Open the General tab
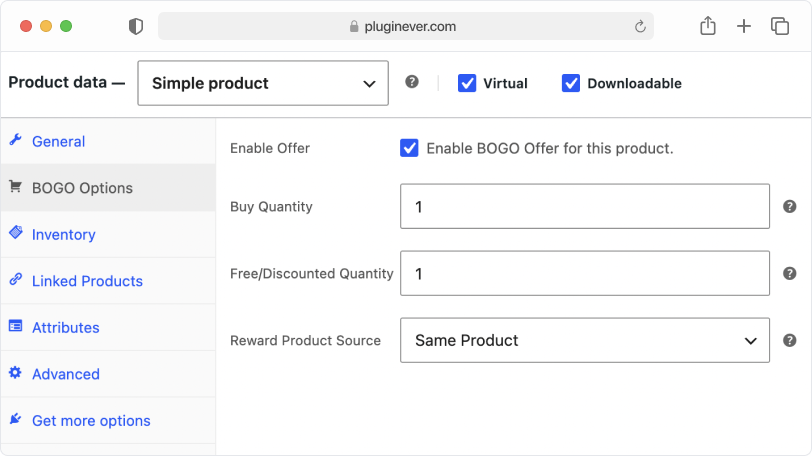Image resolution: width=812 pixels, height=456 pixels. click(x=108, y=141)
